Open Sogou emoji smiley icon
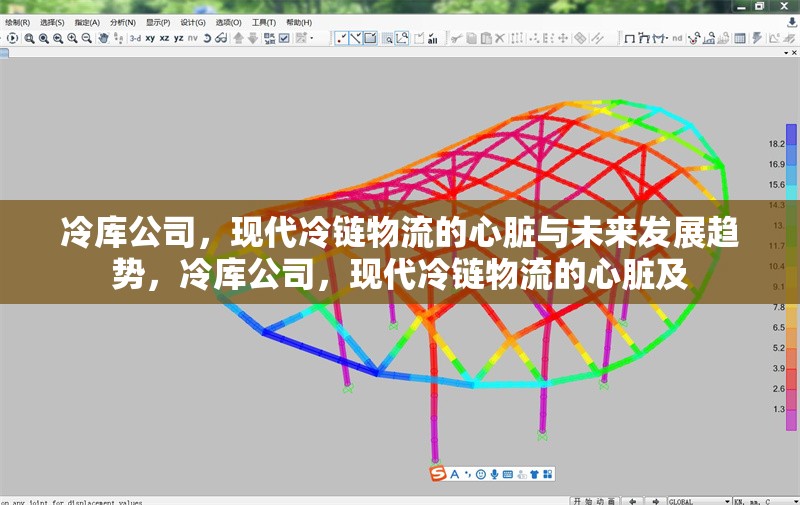 click(x=481, y=474)
